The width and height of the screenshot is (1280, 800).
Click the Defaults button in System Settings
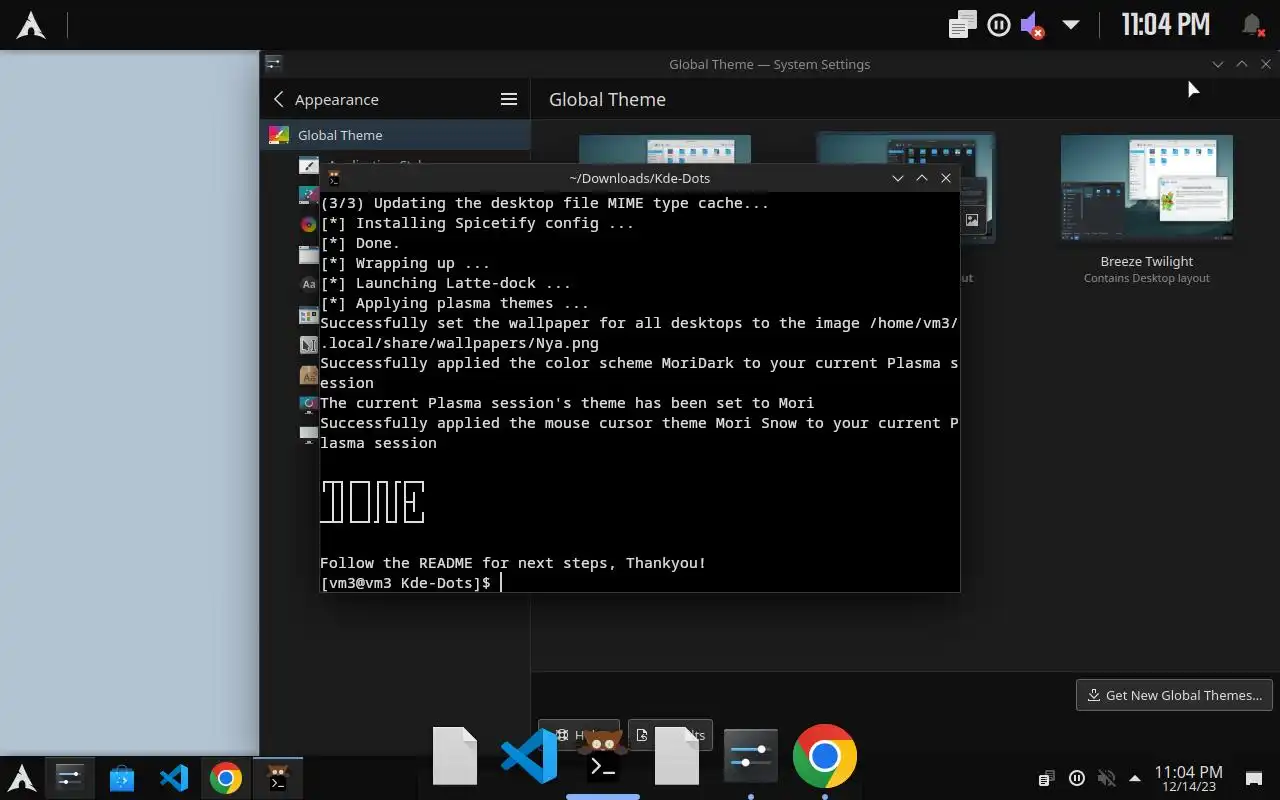[x=670, y=735]
